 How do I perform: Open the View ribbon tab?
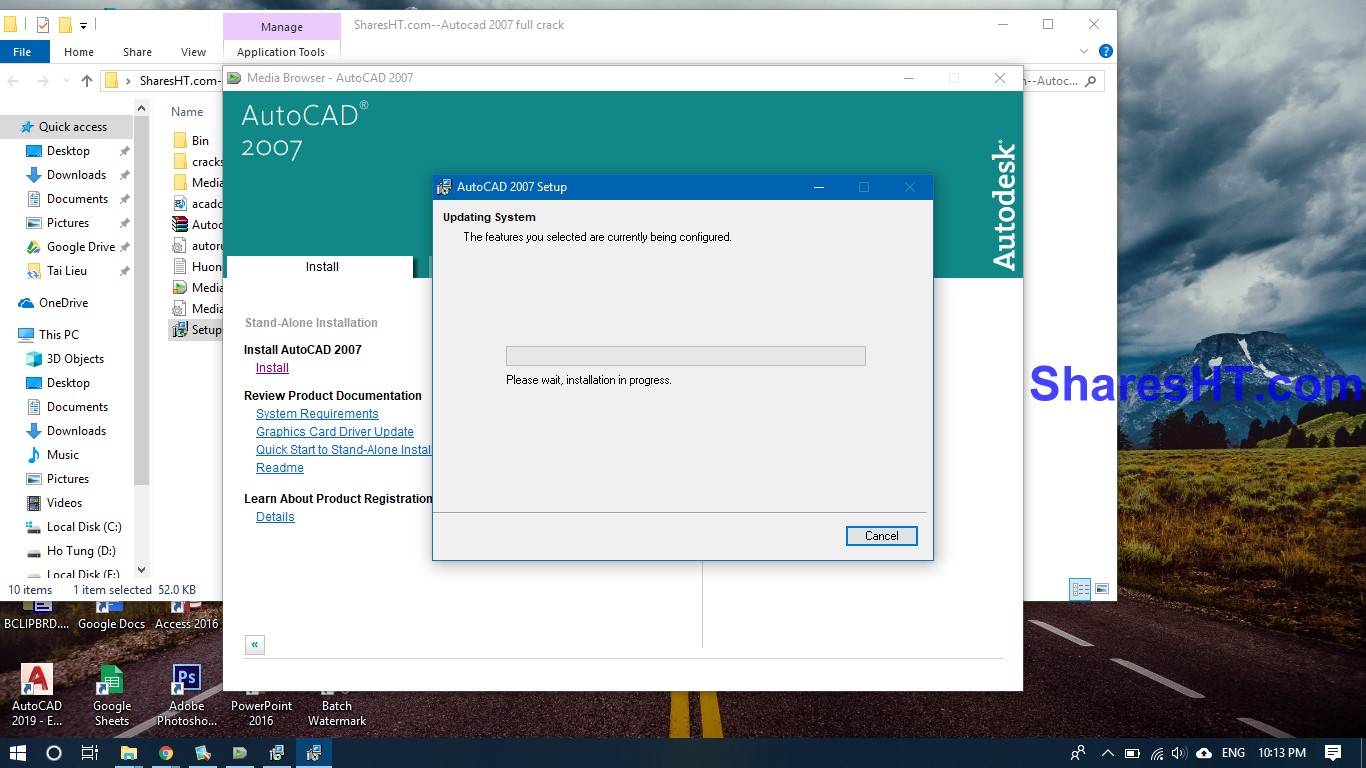[193, 52]
